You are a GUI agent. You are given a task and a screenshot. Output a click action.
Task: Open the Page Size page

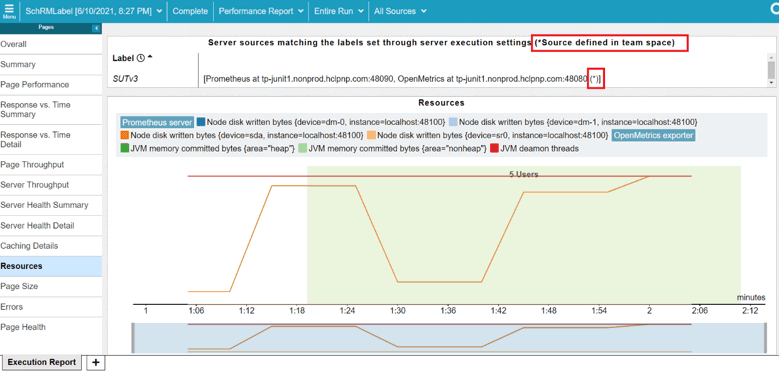click(51, 286)
